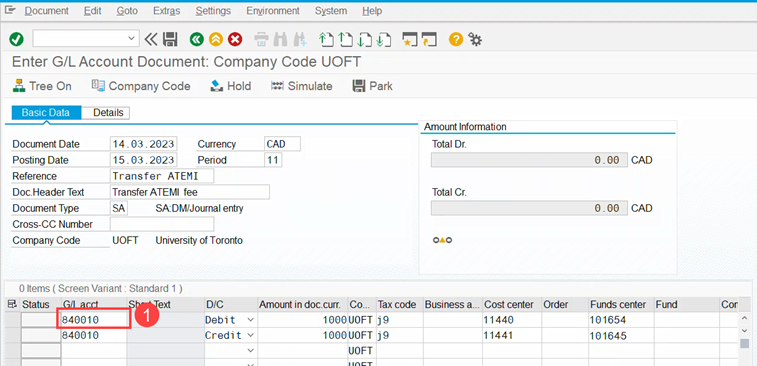Image resolution: width=757 pixels, height=366 pixels.
Task: Open D/C dropdown in third empty row
Action: point(251,350)
